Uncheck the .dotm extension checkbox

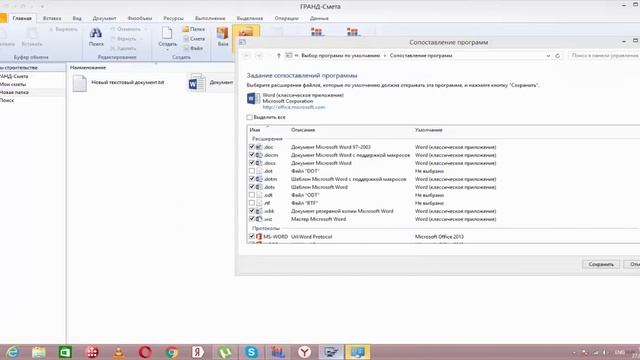[x=252, y=179]
